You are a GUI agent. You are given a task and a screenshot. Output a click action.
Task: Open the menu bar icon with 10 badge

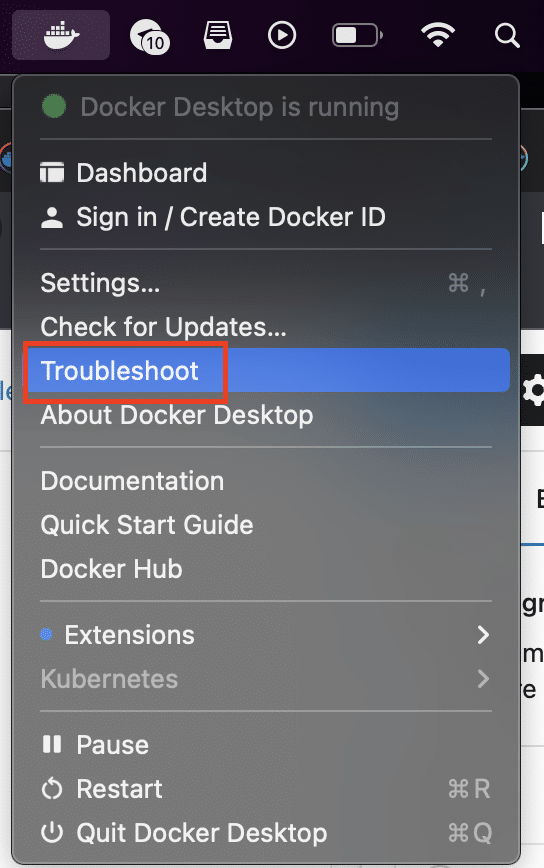(x=149, y=36)
